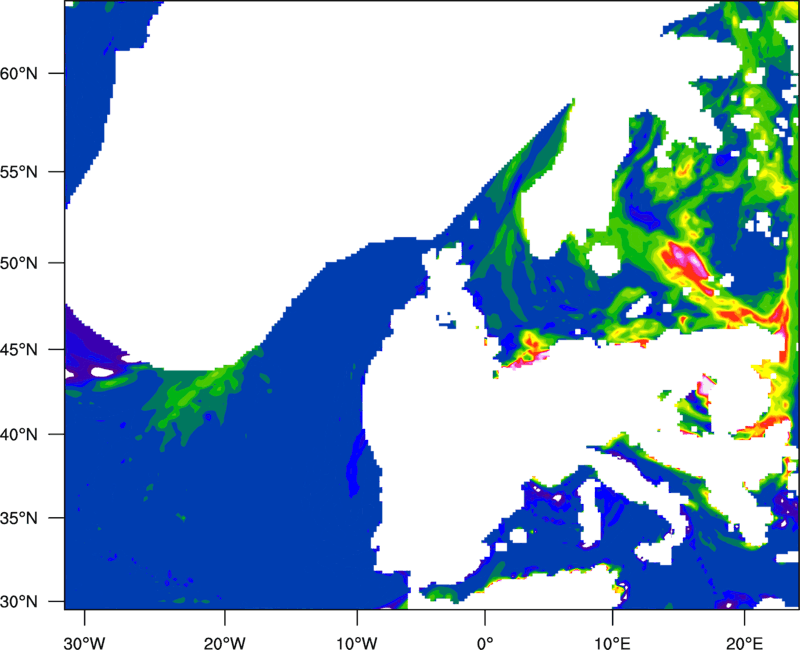
Task: Click the 30°N latitude label
Action: [x=19, y=602]
